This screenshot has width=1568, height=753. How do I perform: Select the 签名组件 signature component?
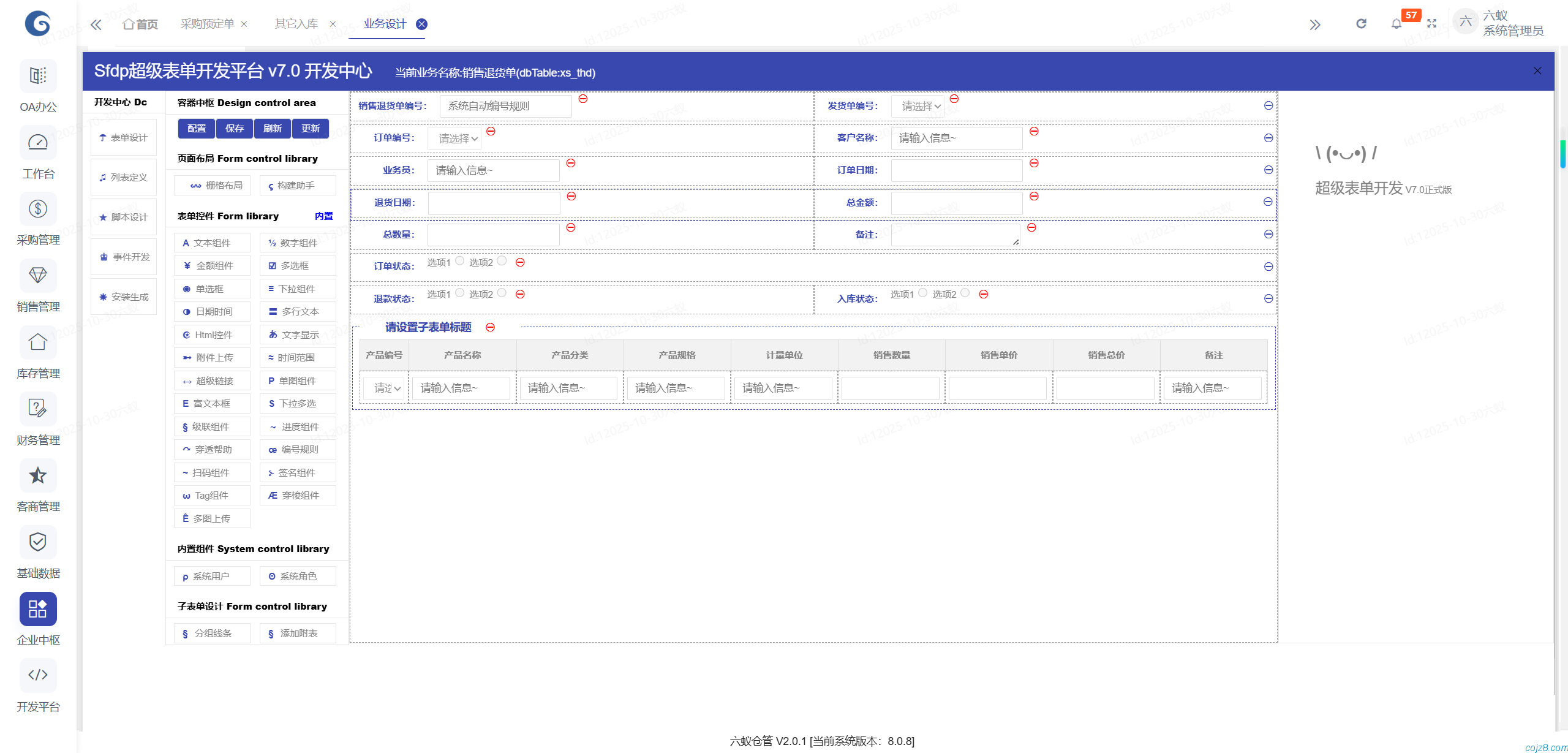coord(298,472)
